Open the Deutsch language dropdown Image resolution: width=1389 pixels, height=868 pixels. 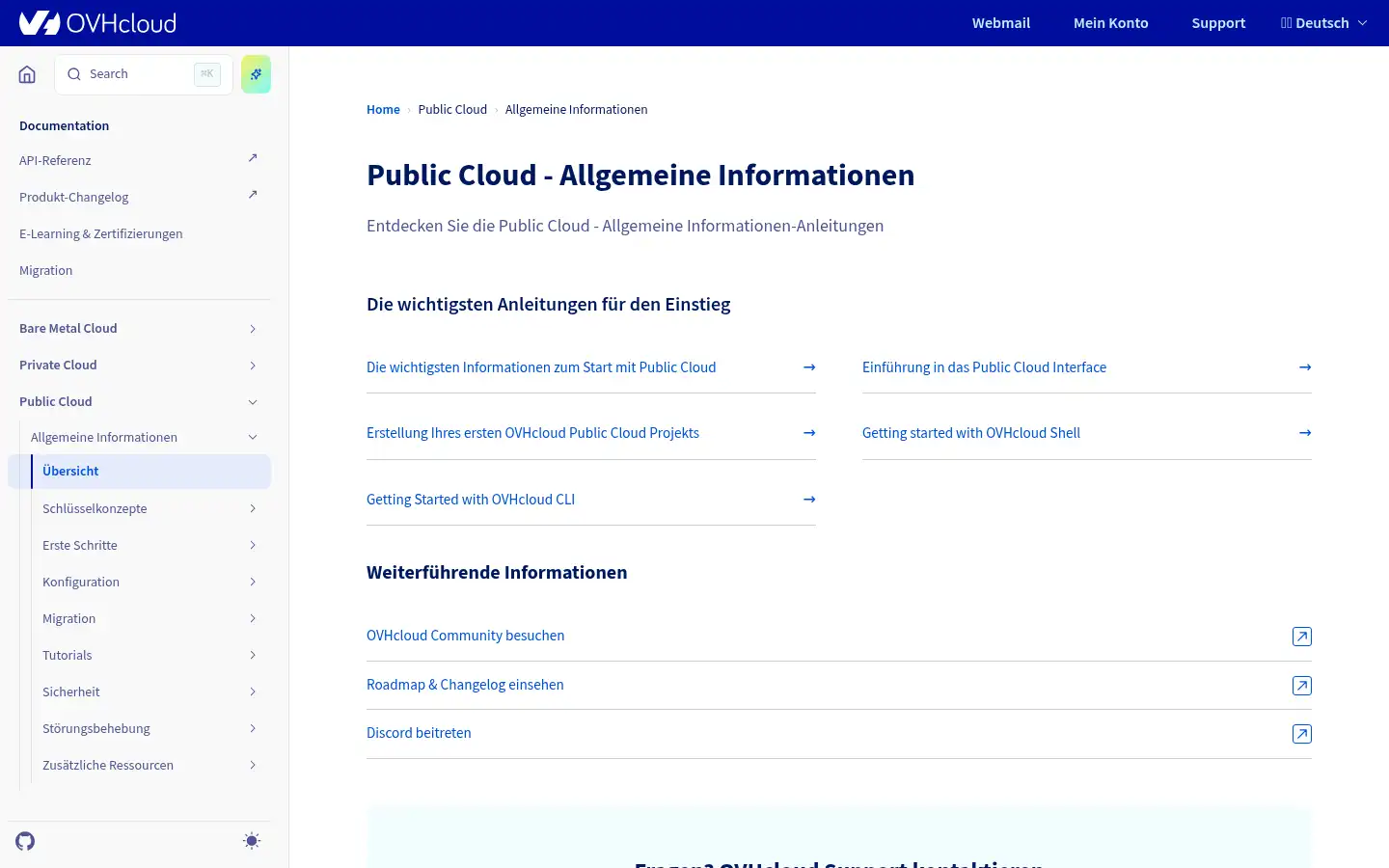tap(1323, 23)
